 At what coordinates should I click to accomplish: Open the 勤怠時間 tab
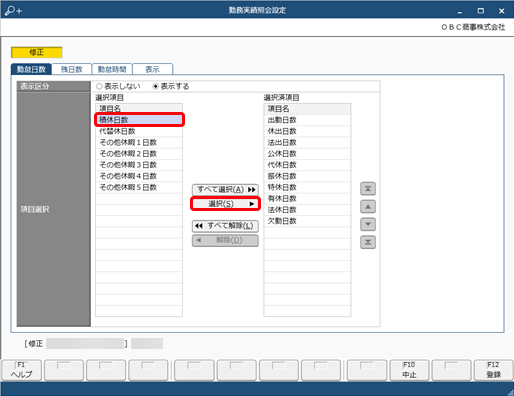tap(112, 69)
